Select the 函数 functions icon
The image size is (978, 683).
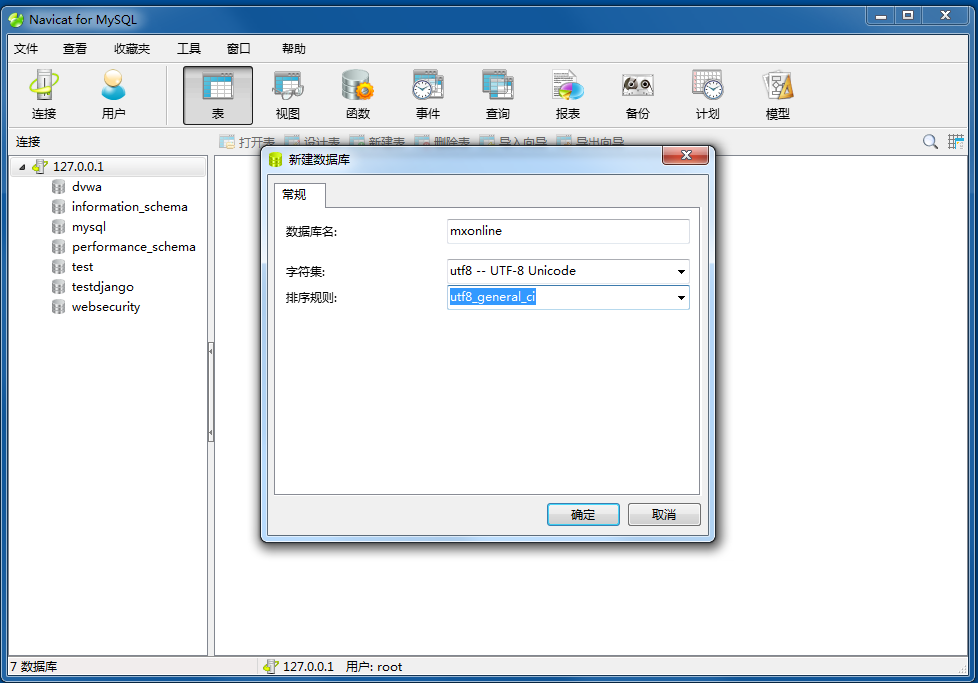[358, 95]
